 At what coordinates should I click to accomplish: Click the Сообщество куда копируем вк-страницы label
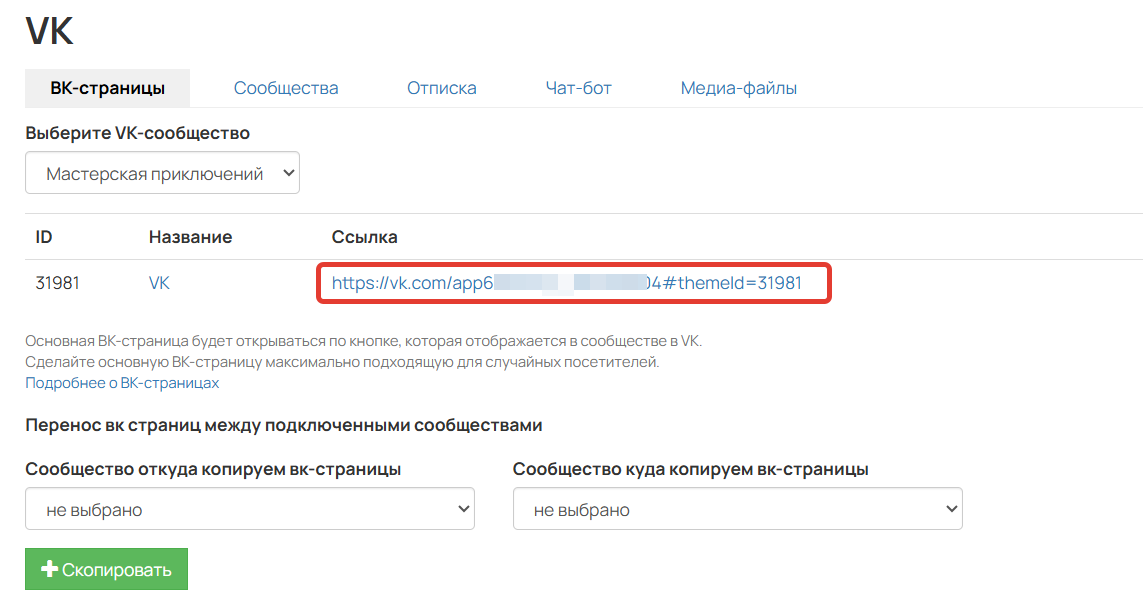pos(690,469)
